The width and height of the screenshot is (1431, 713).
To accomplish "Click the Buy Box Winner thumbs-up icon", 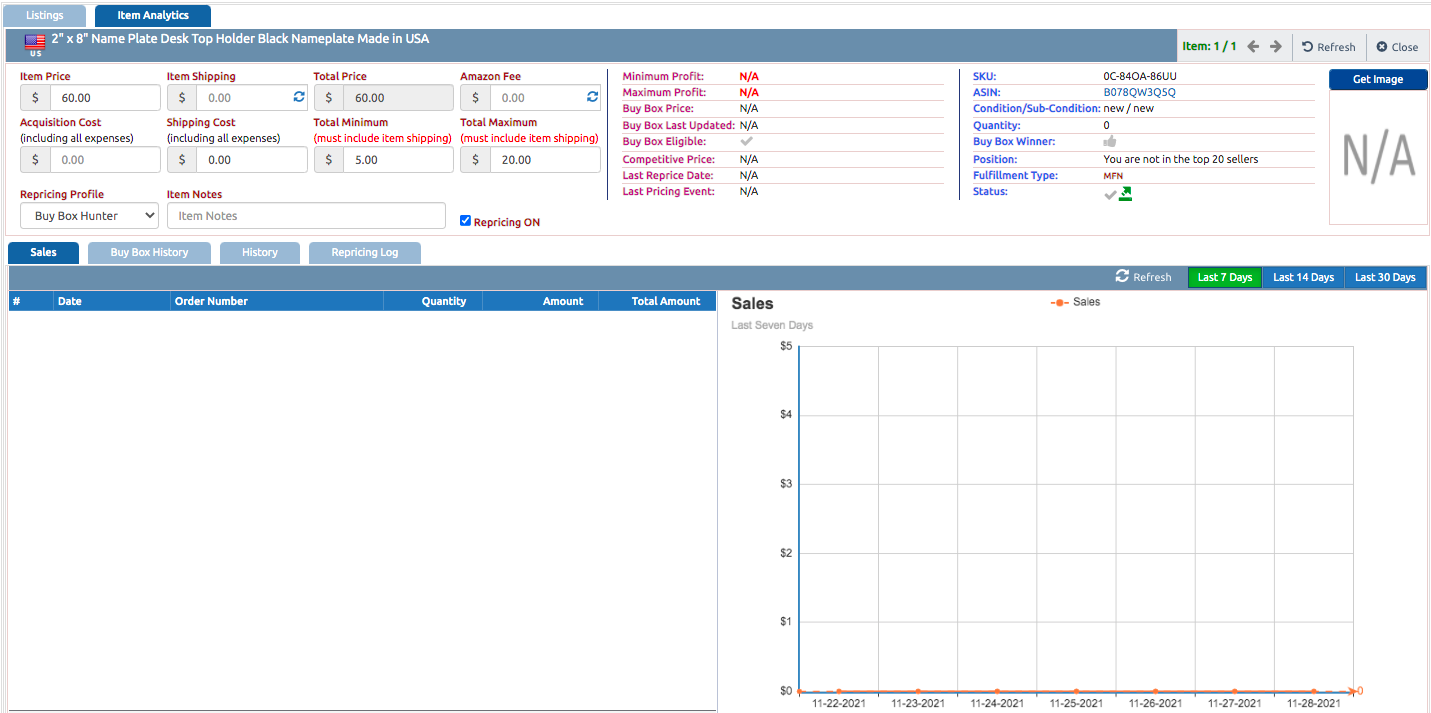I will 1110,142.
